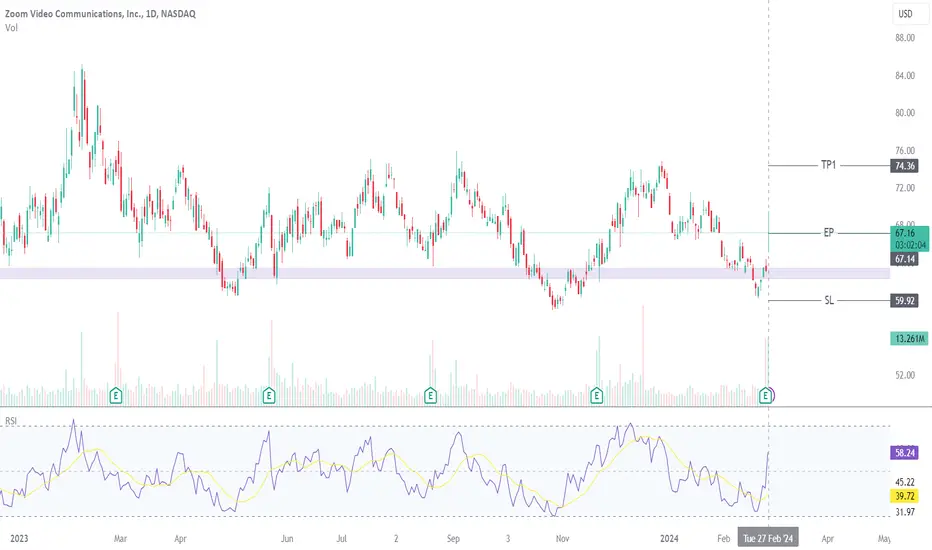
Task: Click the 80.00 price scale label
Action: tap(905, 113)
